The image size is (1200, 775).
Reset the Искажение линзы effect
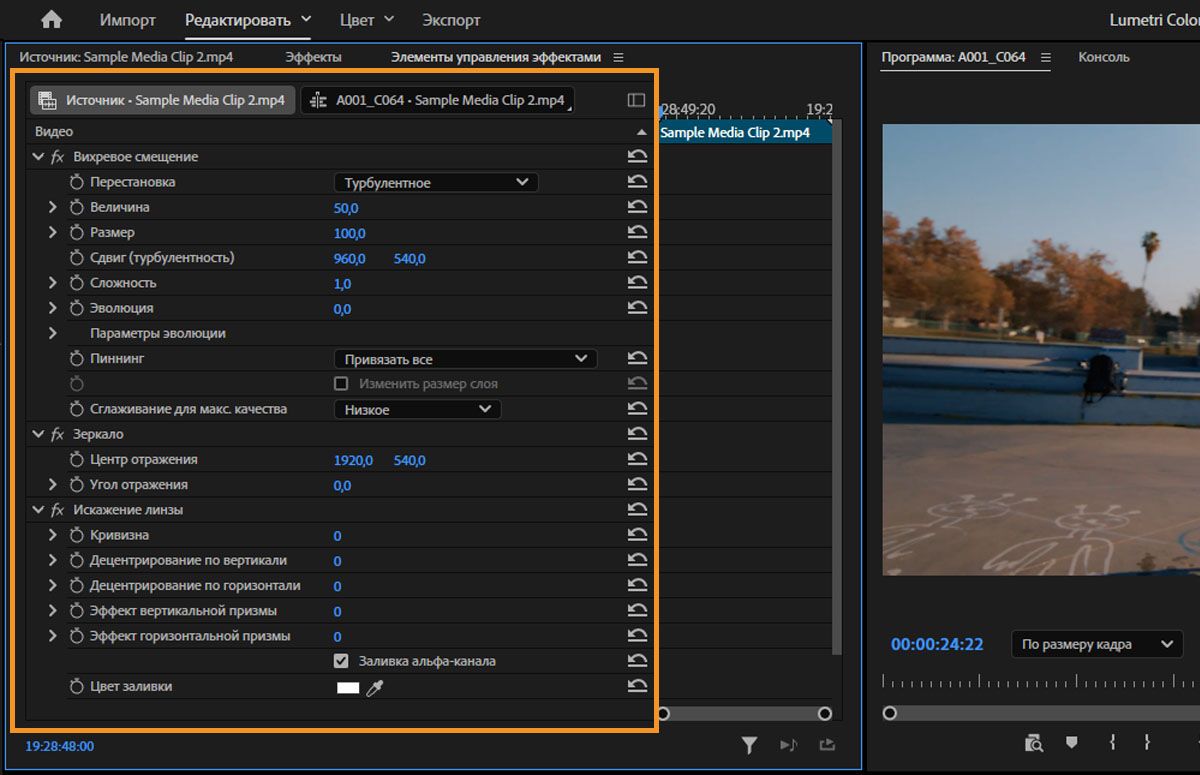pyautogui.click(x=637, y=510)
